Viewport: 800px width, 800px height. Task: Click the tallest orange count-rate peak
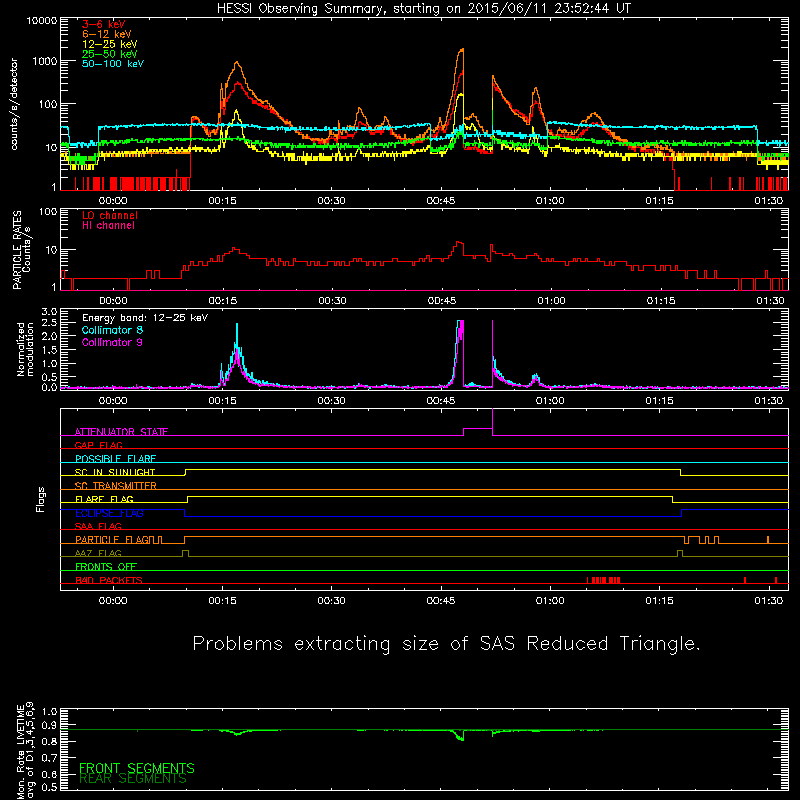pyautogui.click(x=462, y=50)
